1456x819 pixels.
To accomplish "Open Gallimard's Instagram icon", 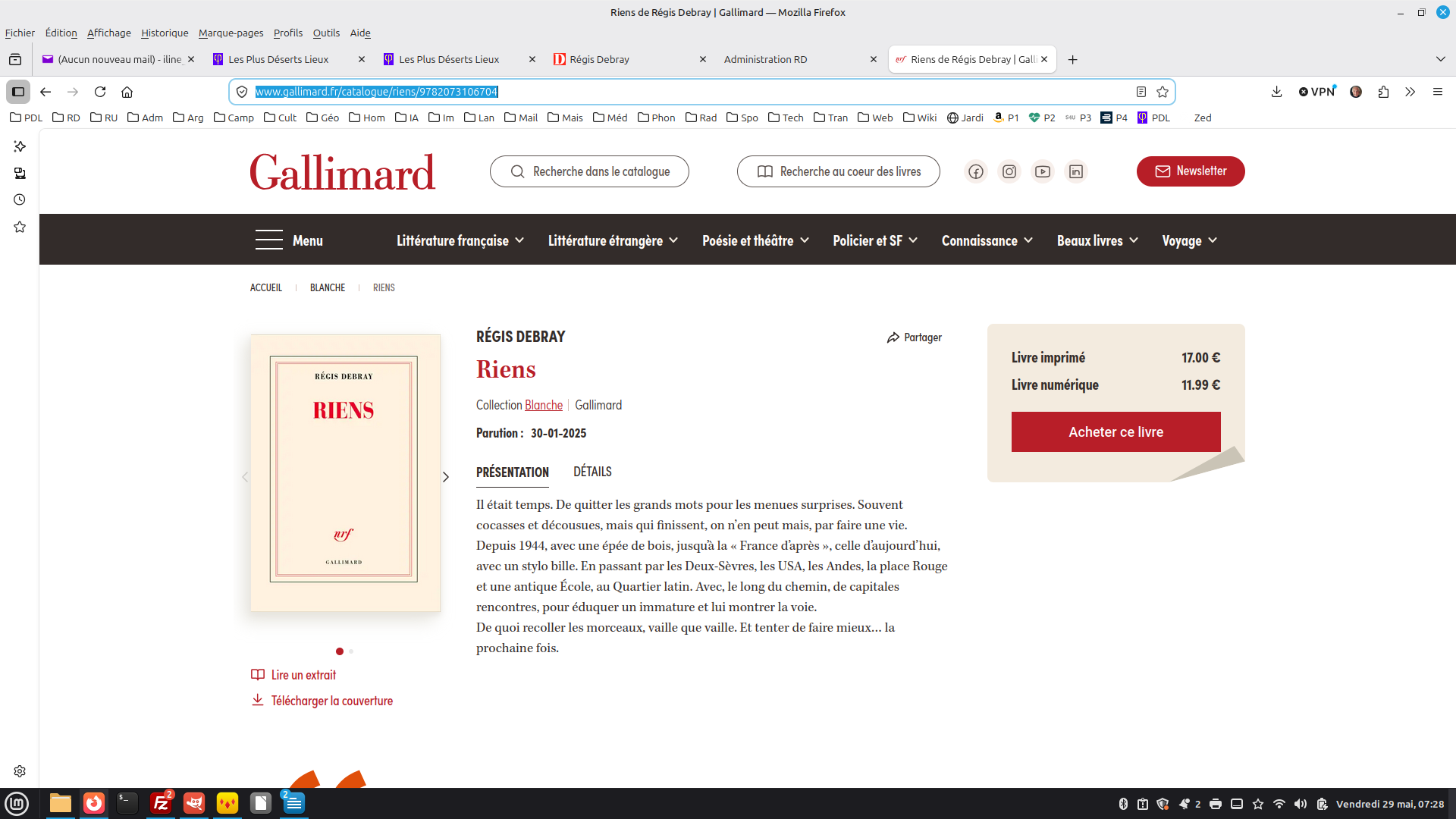I will click(1009, 171).
